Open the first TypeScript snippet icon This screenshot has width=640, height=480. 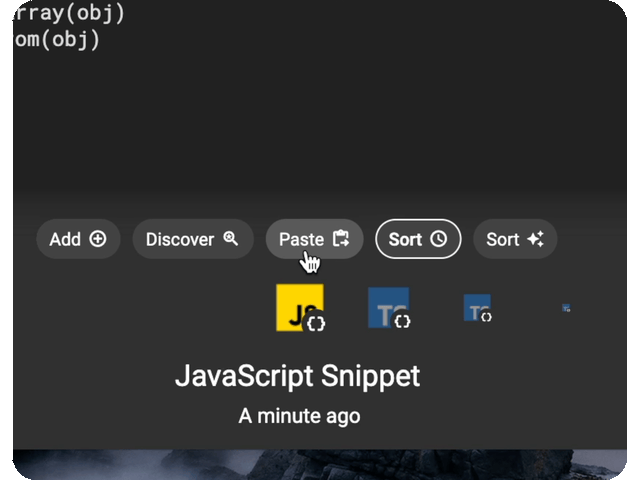pos(389,308)
